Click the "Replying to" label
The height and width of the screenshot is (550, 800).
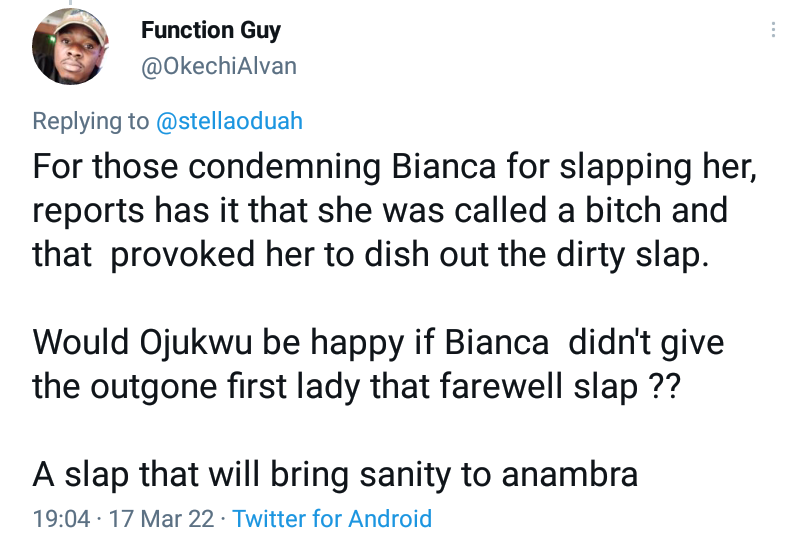coord(90,122)
